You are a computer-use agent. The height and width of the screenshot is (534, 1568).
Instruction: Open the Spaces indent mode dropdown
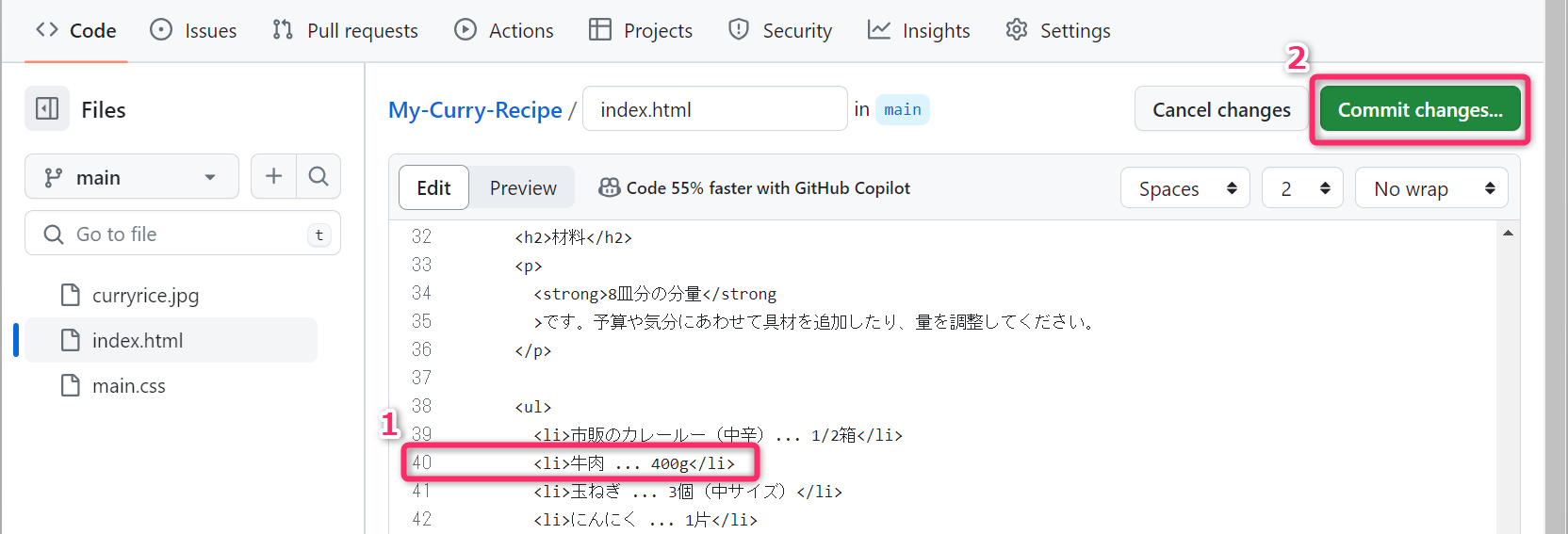coord(1184,188)
